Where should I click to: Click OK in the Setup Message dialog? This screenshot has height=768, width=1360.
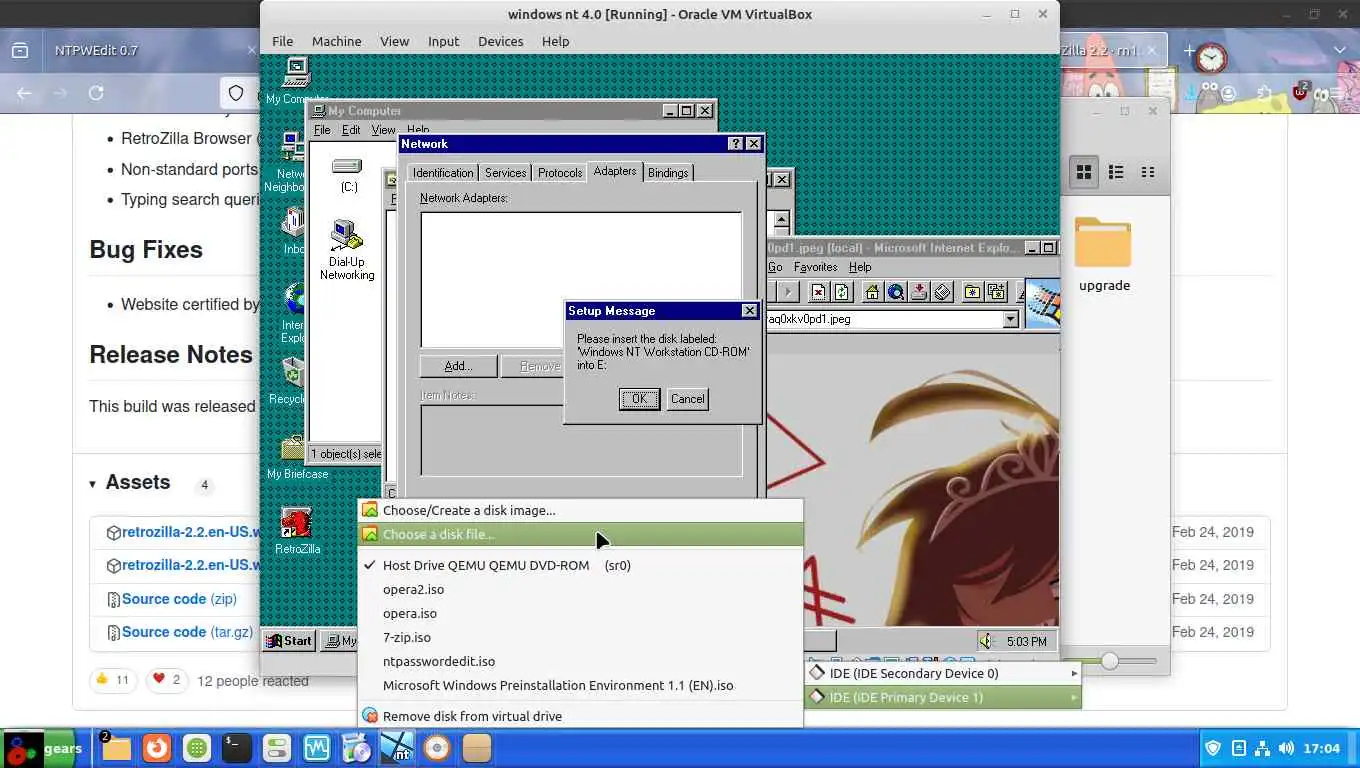(639, 399)
